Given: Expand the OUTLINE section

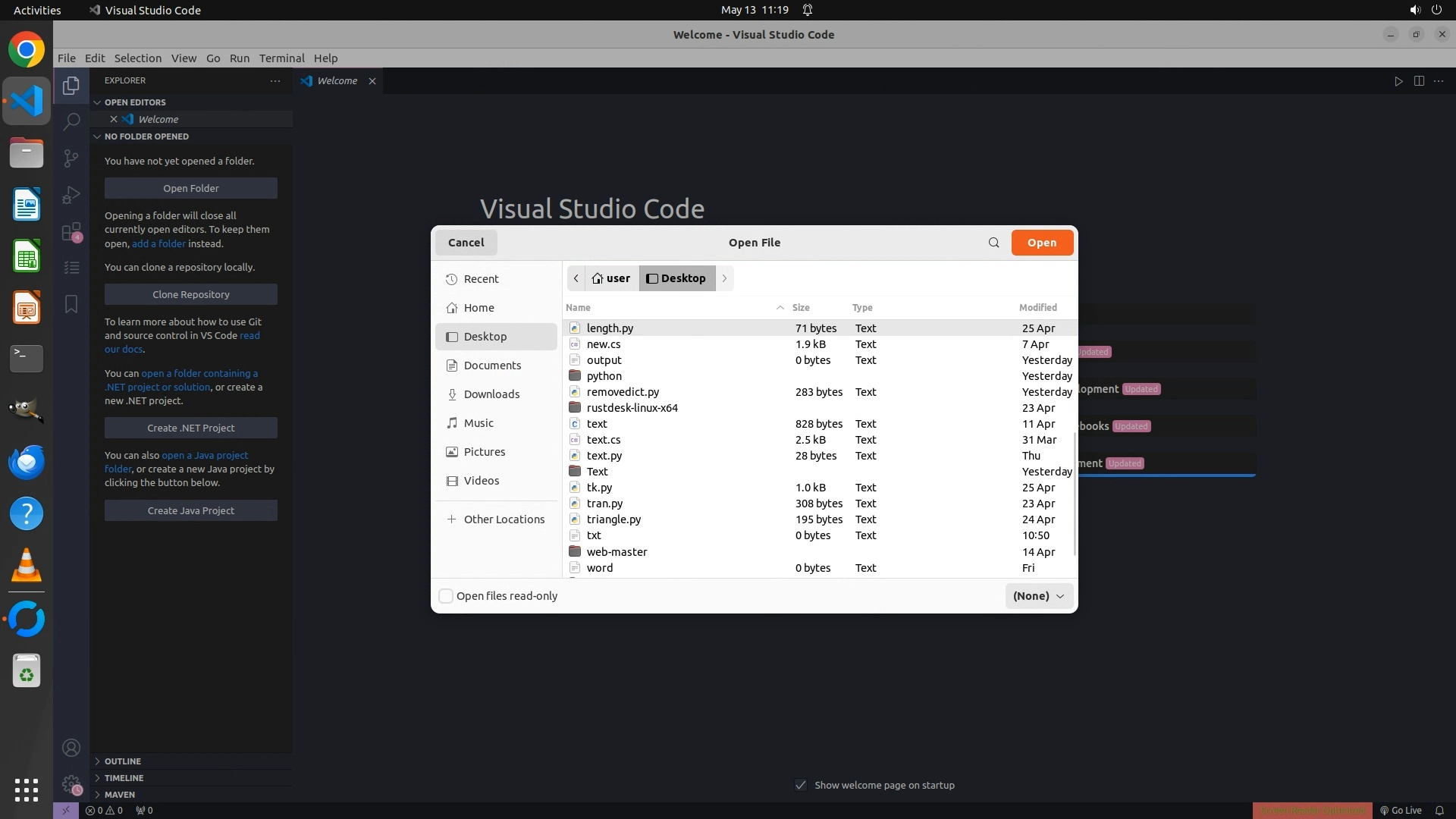Looking at the screenshot, I should coord(122,761).
